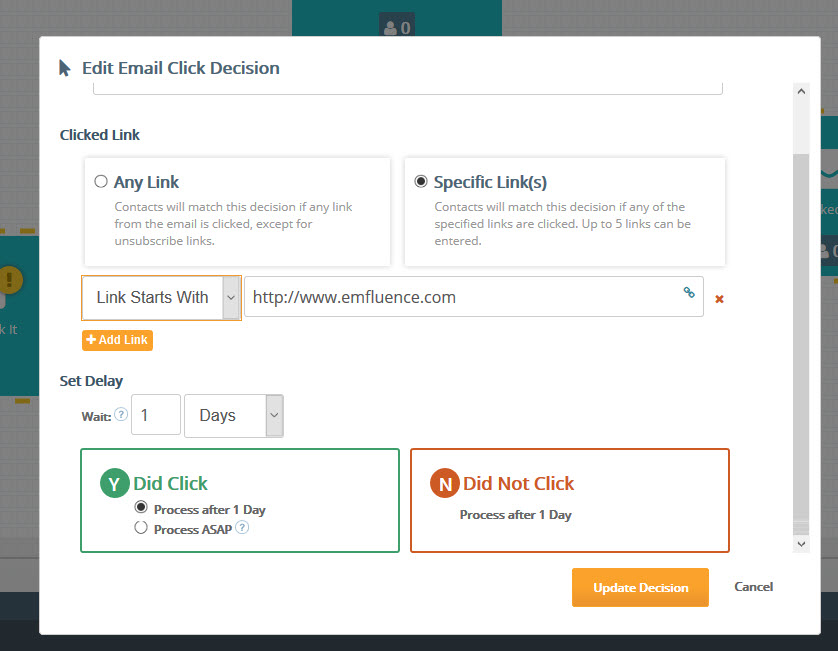Remove the emfluence link with red X

719,299
